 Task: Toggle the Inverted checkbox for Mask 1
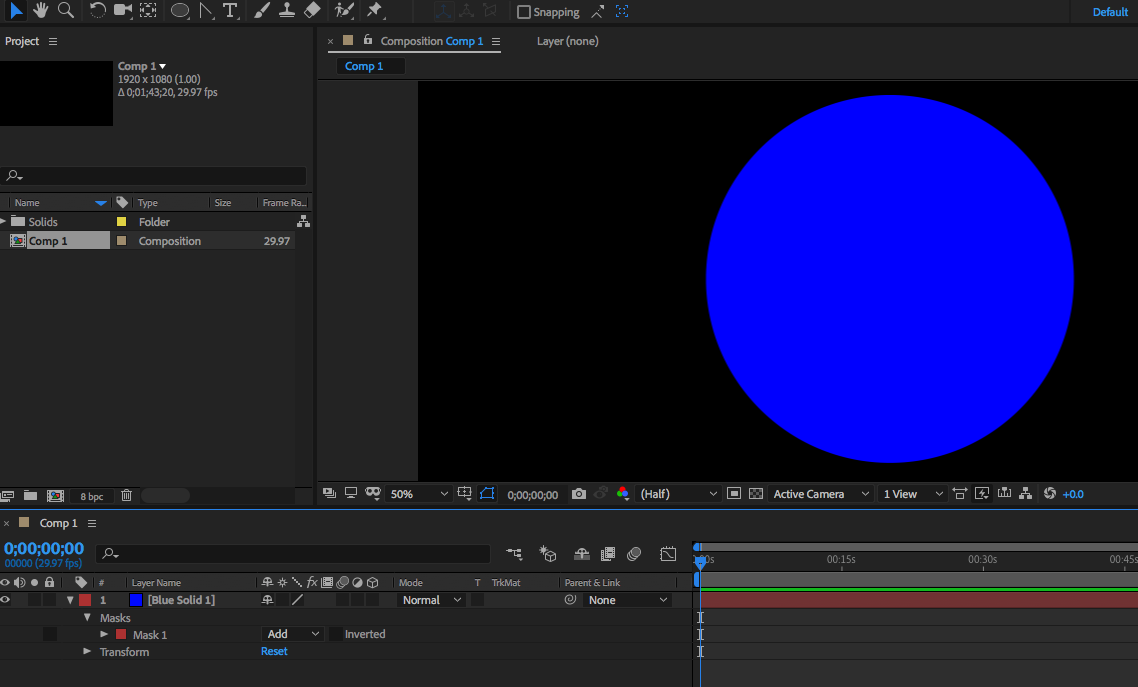(336, 634)
